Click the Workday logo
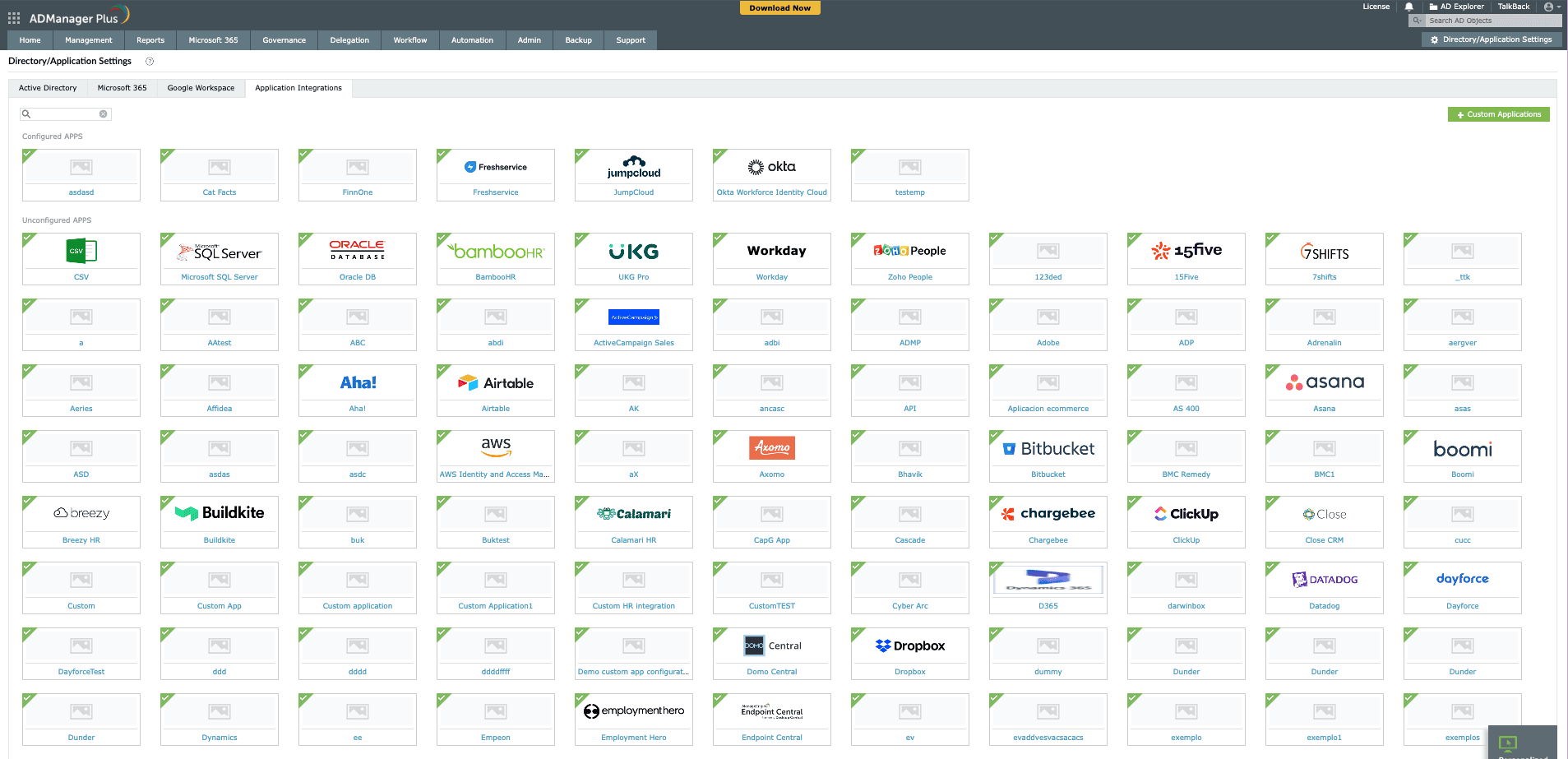Viewport: 1568px width, 759px height. [776, 251]
